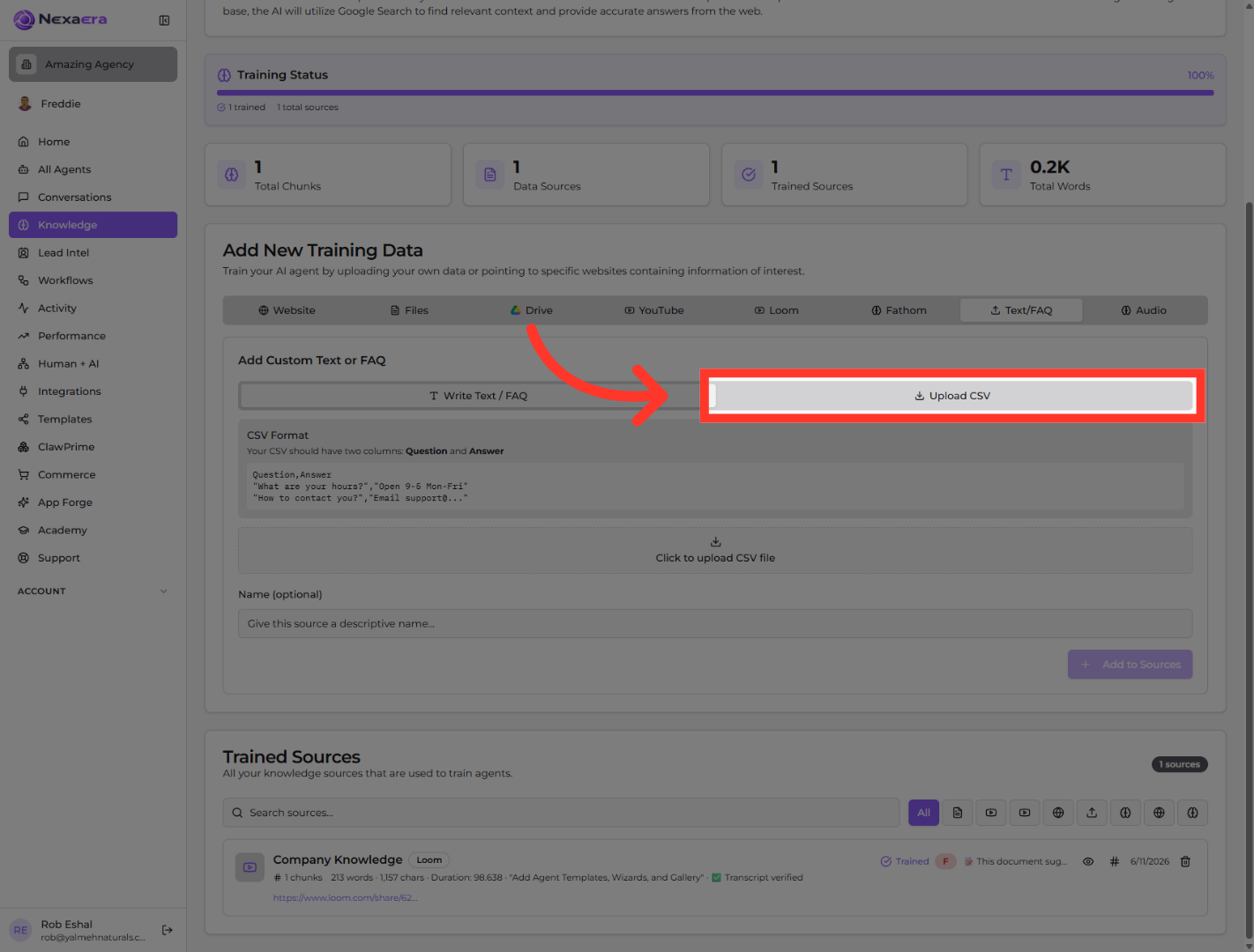The height and width of the screenshot is (952, 1254).
Task: Open the Amazing Agency workspace selector
Action: (93, 64)
